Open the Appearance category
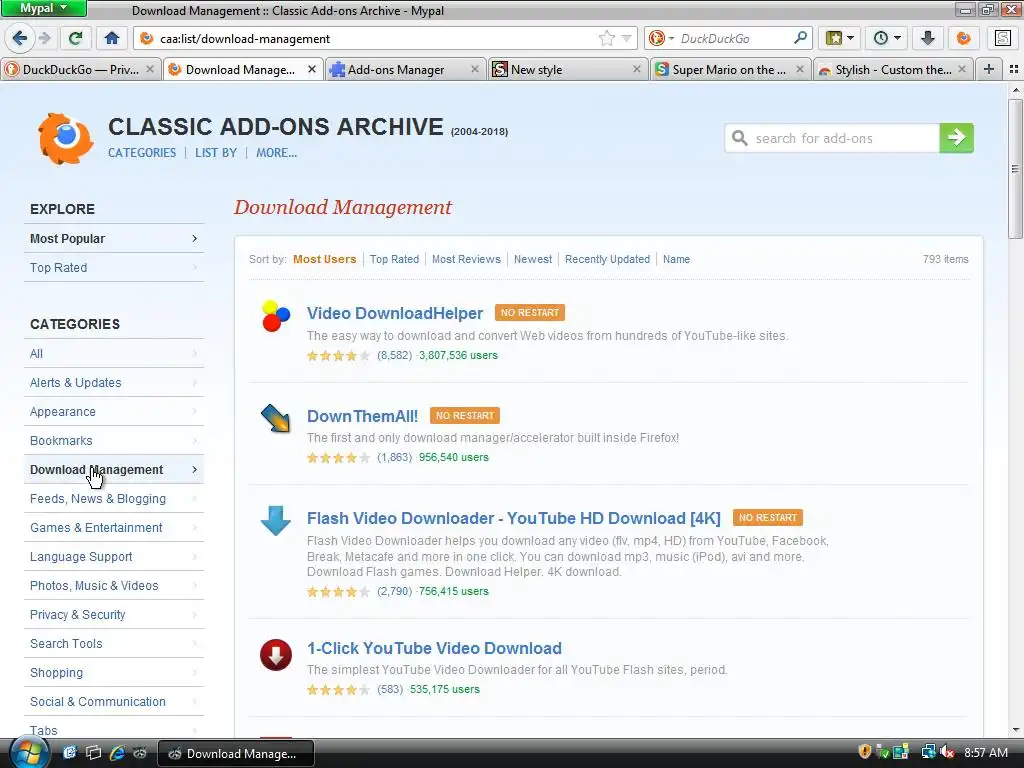Screen dimensions: 1024x768 click(114, 411)
